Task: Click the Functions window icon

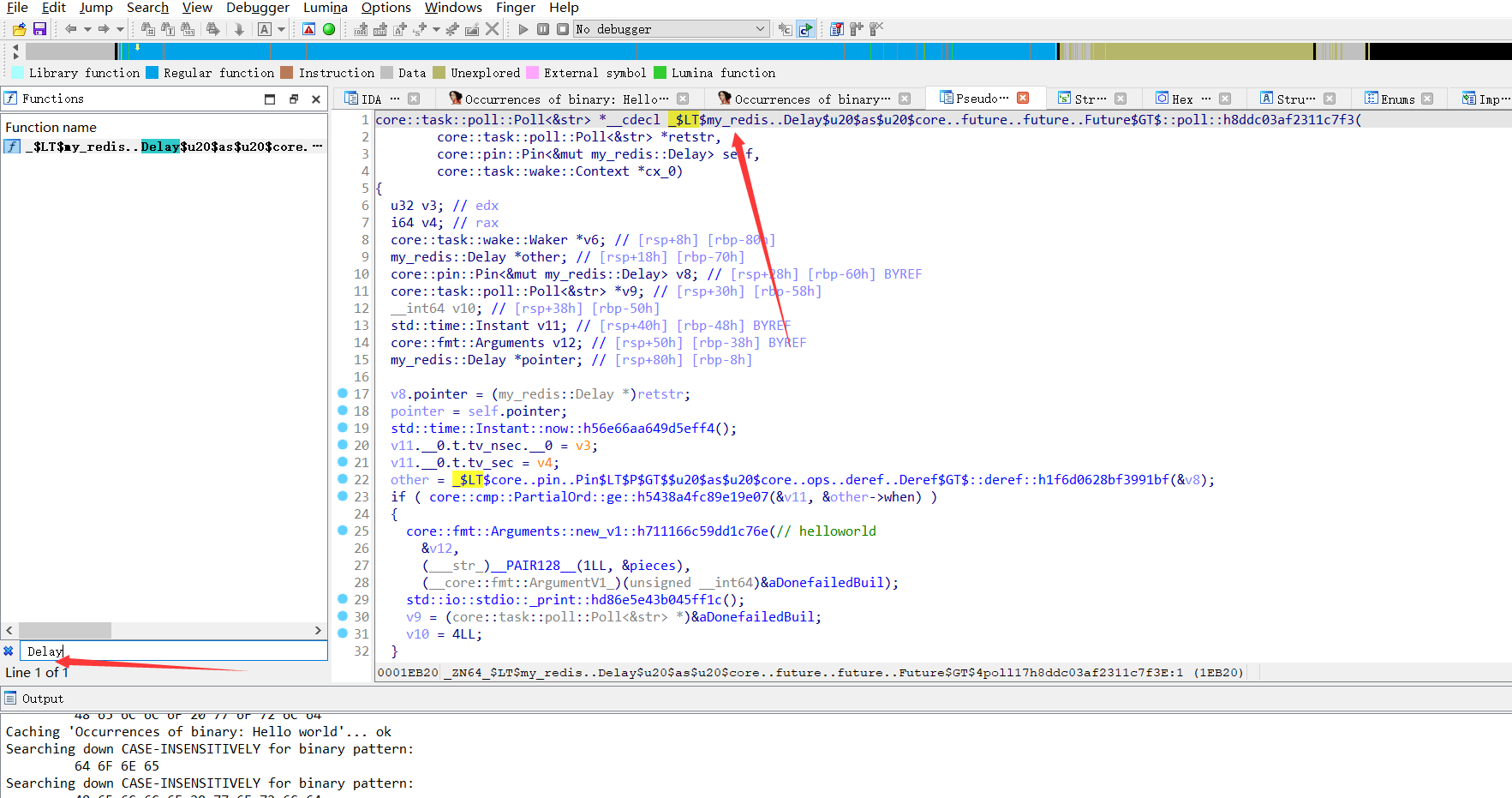Action: pyautogui.click(x=11, y=99)
